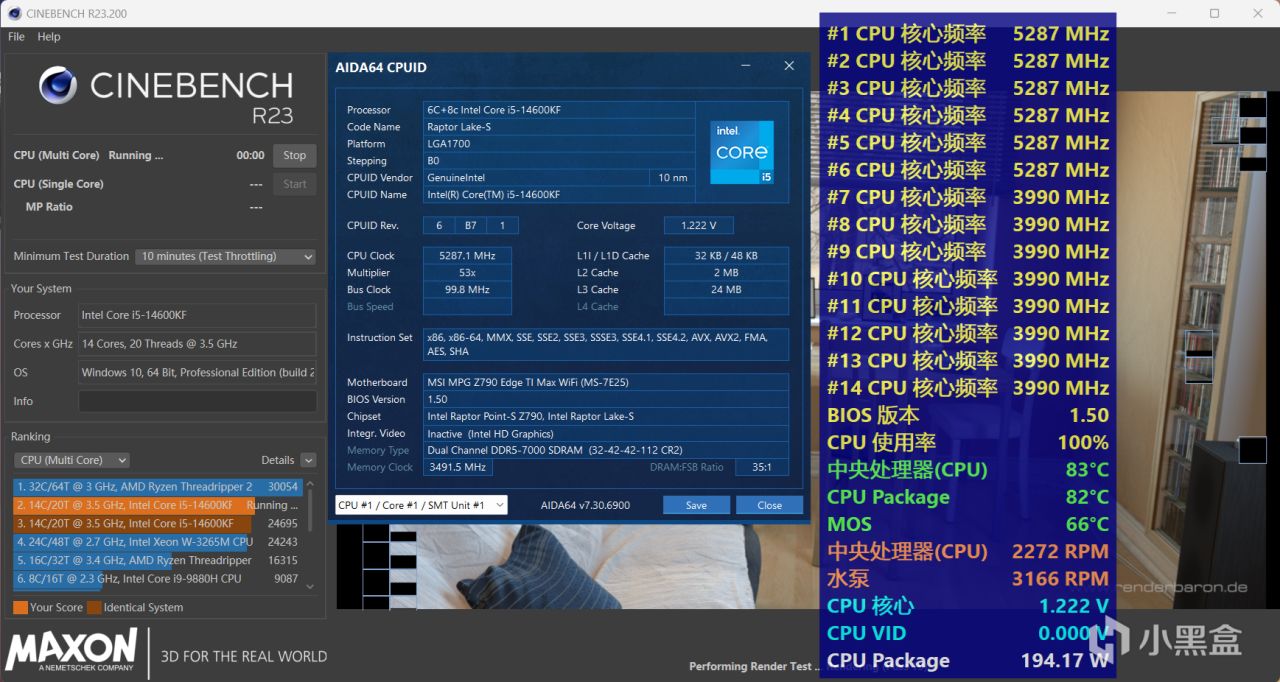The height and width of the screenshot is (682, 1280).
Task: Click the CPU Package 194.17 W row
Action: [967, 660]
